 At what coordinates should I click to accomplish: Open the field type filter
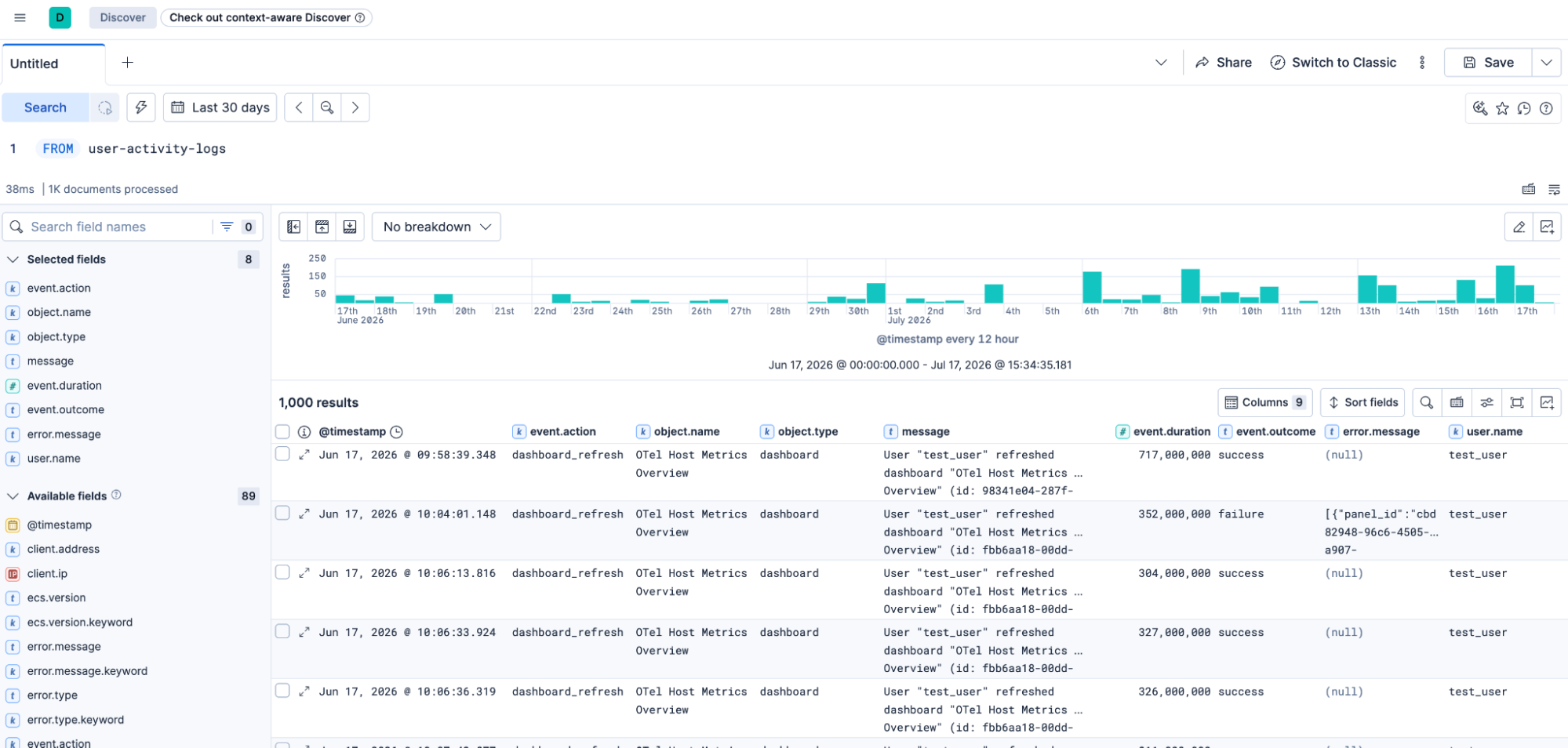point(238,227)
